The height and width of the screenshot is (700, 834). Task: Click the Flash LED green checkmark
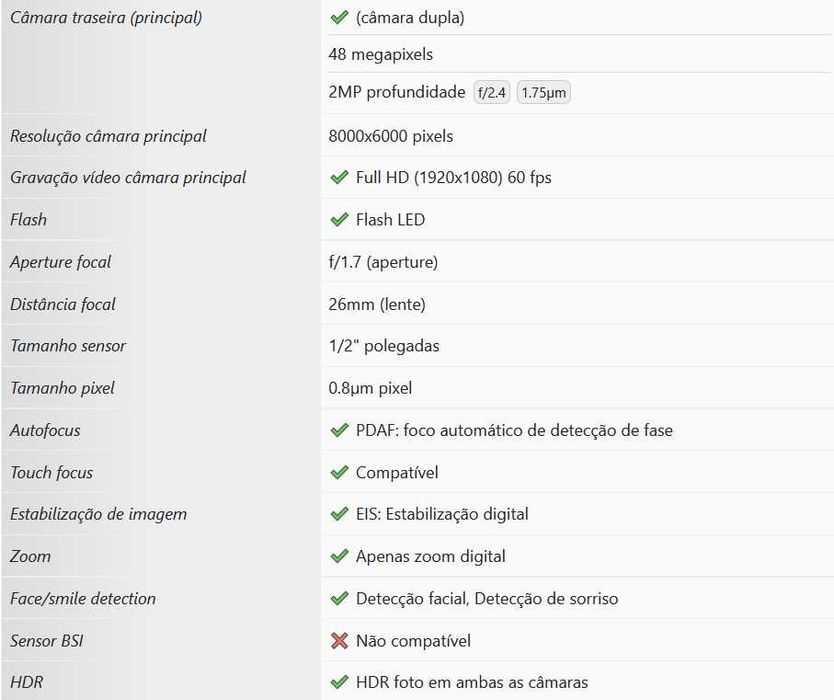coord(339,220)
